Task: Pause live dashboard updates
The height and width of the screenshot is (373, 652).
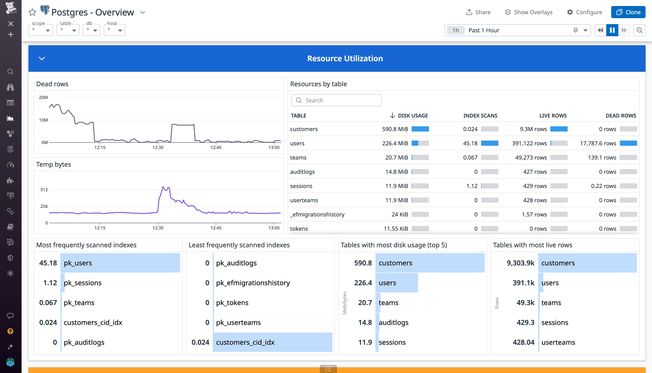Action: point(612,30)
